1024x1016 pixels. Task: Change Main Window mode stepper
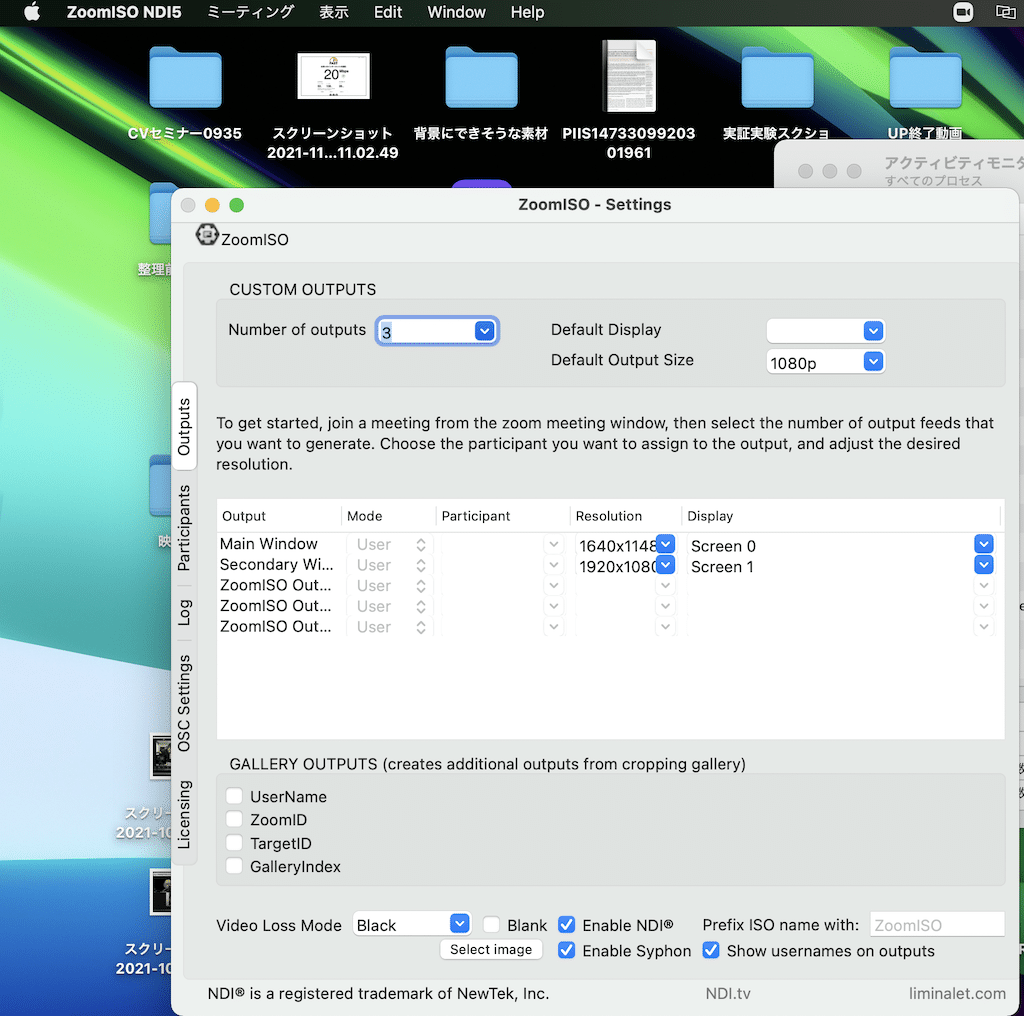pos(421,545)
